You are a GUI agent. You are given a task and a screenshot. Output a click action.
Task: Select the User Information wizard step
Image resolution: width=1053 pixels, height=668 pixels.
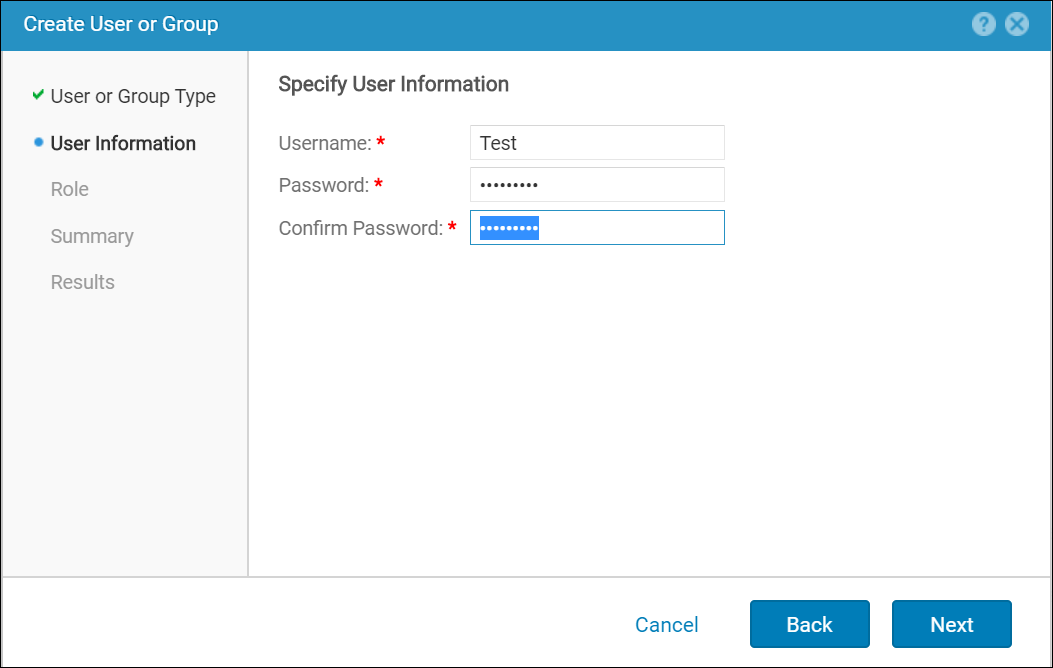click(123, 143)
